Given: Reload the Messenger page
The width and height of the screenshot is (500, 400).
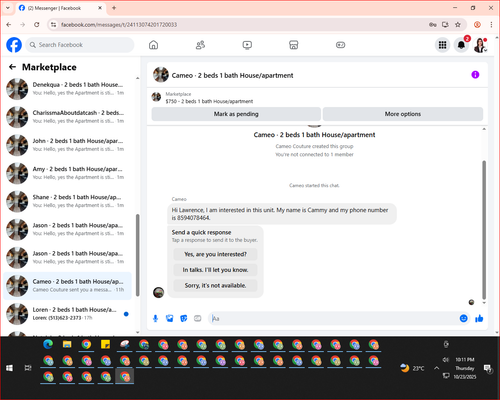Looking at the screenshot, I should (37, 25).
